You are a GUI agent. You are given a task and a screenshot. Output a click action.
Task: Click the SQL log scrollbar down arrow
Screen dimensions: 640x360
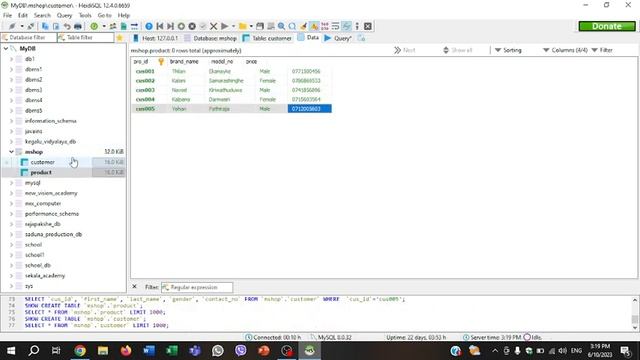click(635, 327)
